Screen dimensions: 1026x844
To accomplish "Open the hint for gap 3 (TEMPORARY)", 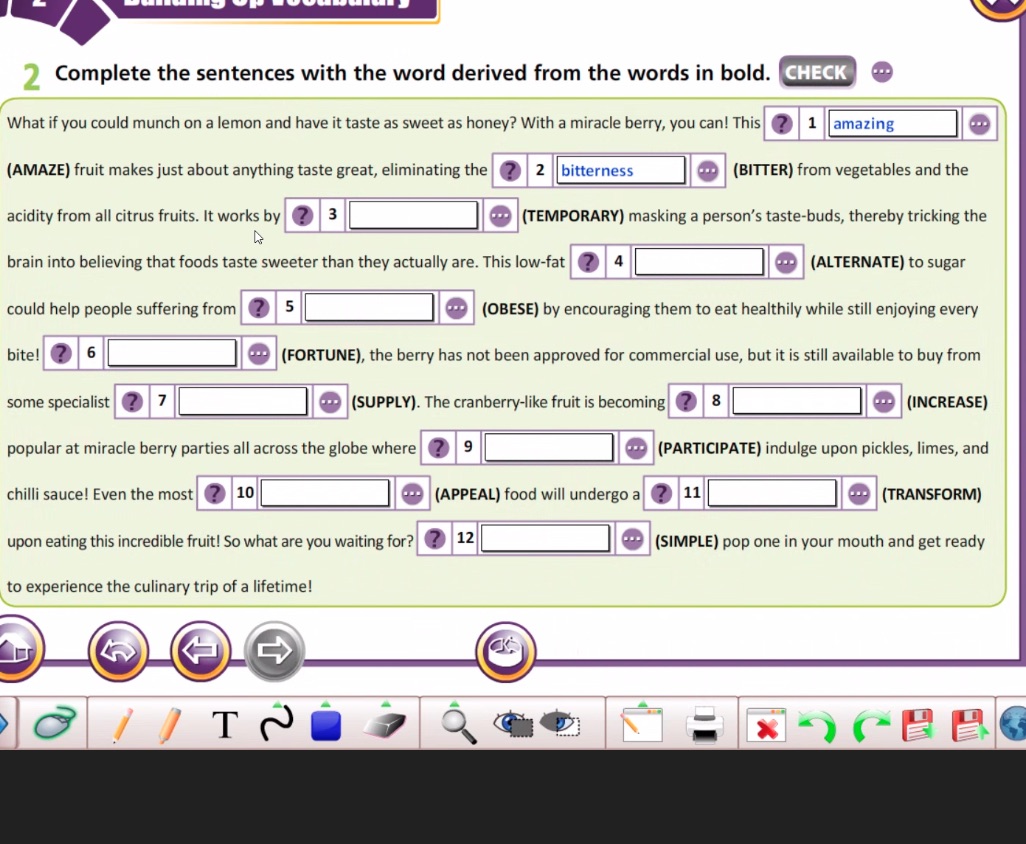I will 302,215.
